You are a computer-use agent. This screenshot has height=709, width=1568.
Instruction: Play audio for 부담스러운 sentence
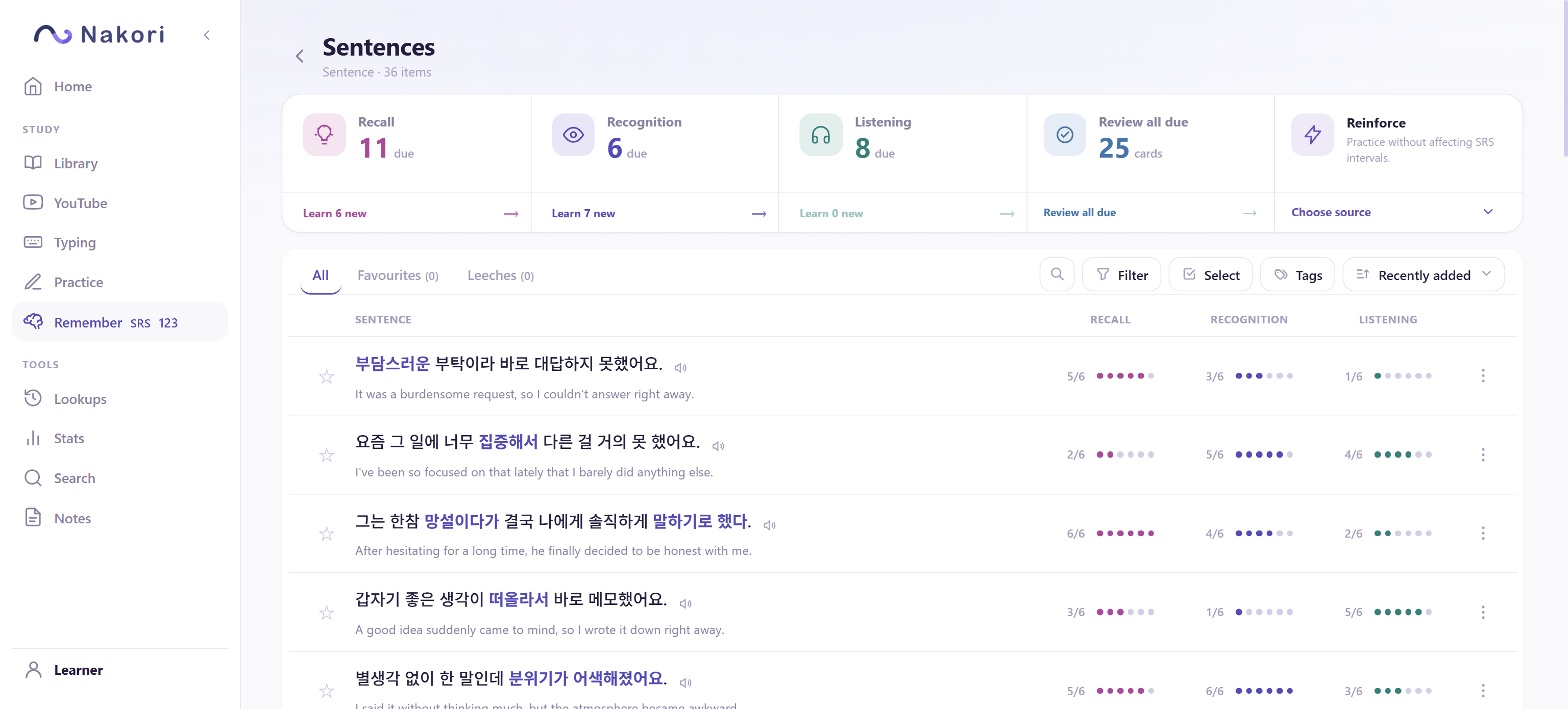[x=680, y=367]
